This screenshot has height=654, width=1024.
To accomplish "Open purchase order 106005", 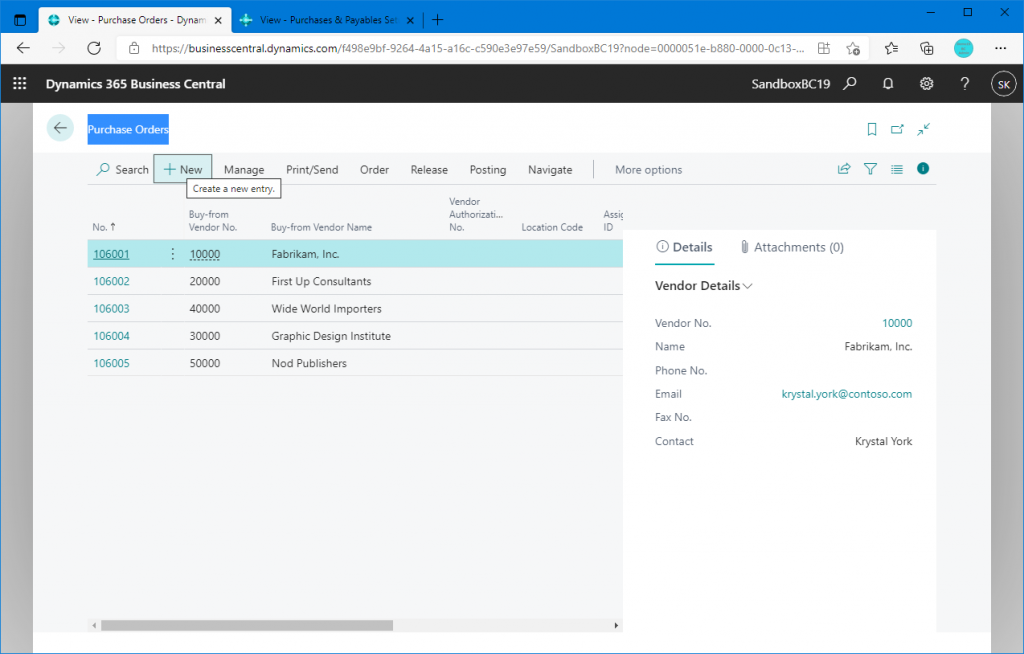I will [111, 363].
